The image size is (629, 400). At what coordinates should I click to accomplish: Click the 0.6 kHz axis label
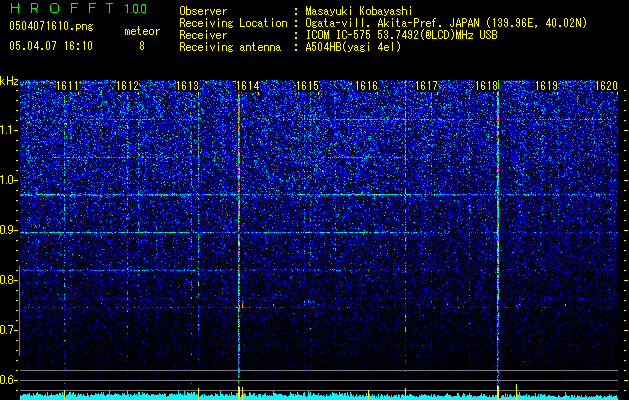tap(8, 380)
